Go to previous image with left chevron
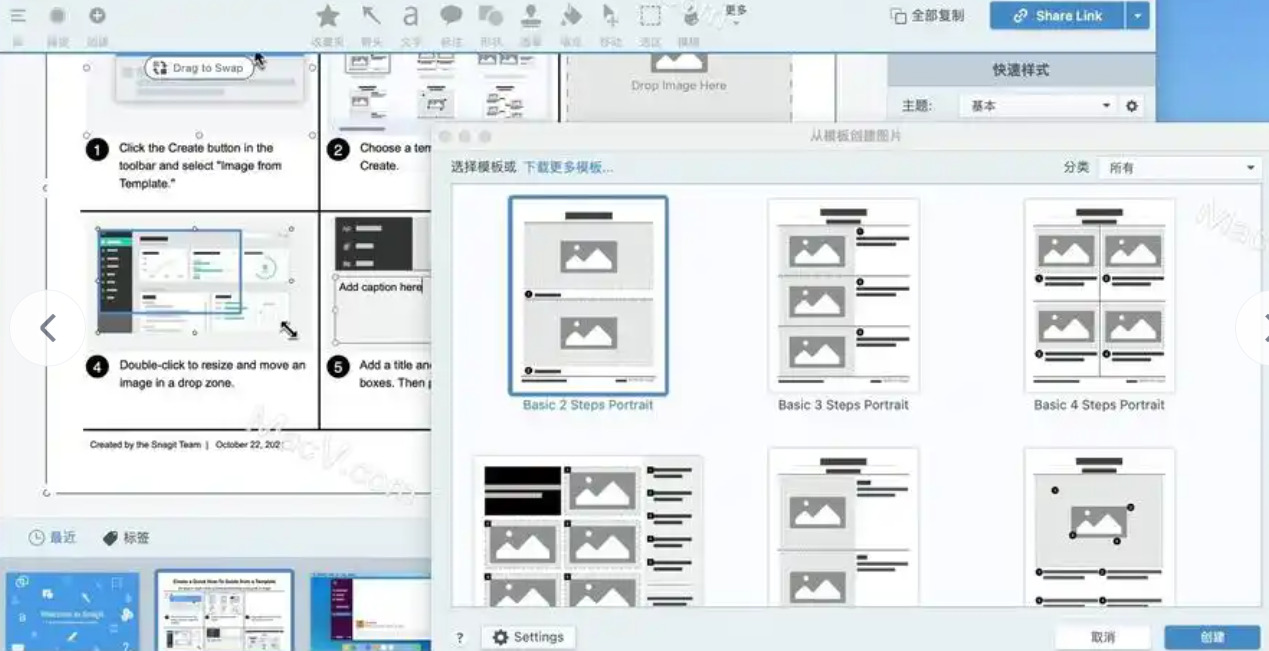1269x651 pixels. point(47,327)
